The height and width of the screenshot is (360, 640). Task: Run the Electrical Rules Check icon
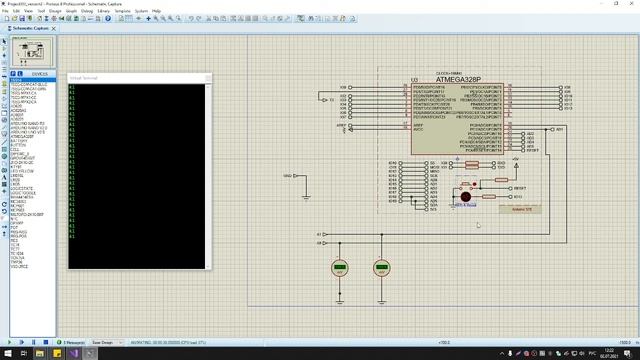click(352, 19)
